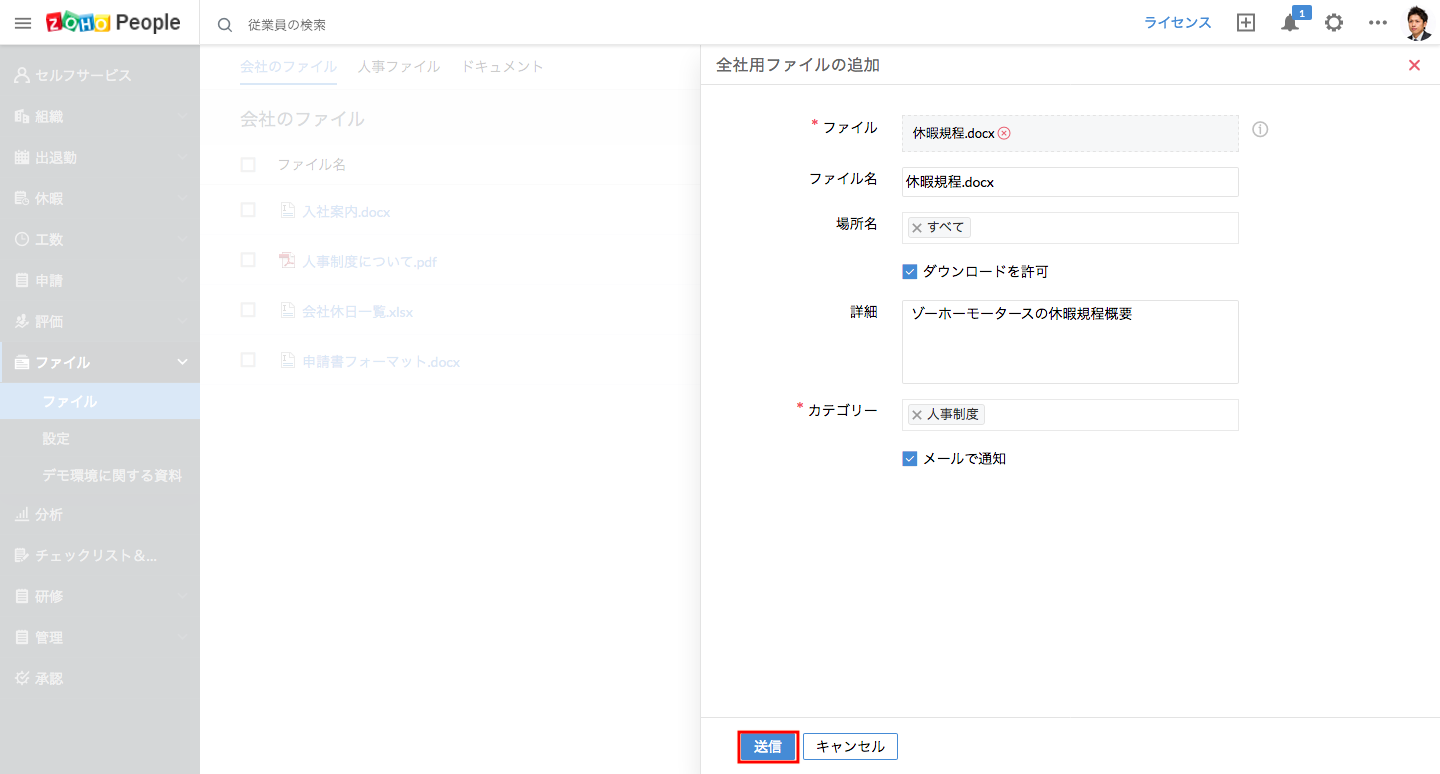Screen dimensions: 1440x774
Task: Uncheck ダウンロードを許可 checkbox
Action: (x=910, y=271)
